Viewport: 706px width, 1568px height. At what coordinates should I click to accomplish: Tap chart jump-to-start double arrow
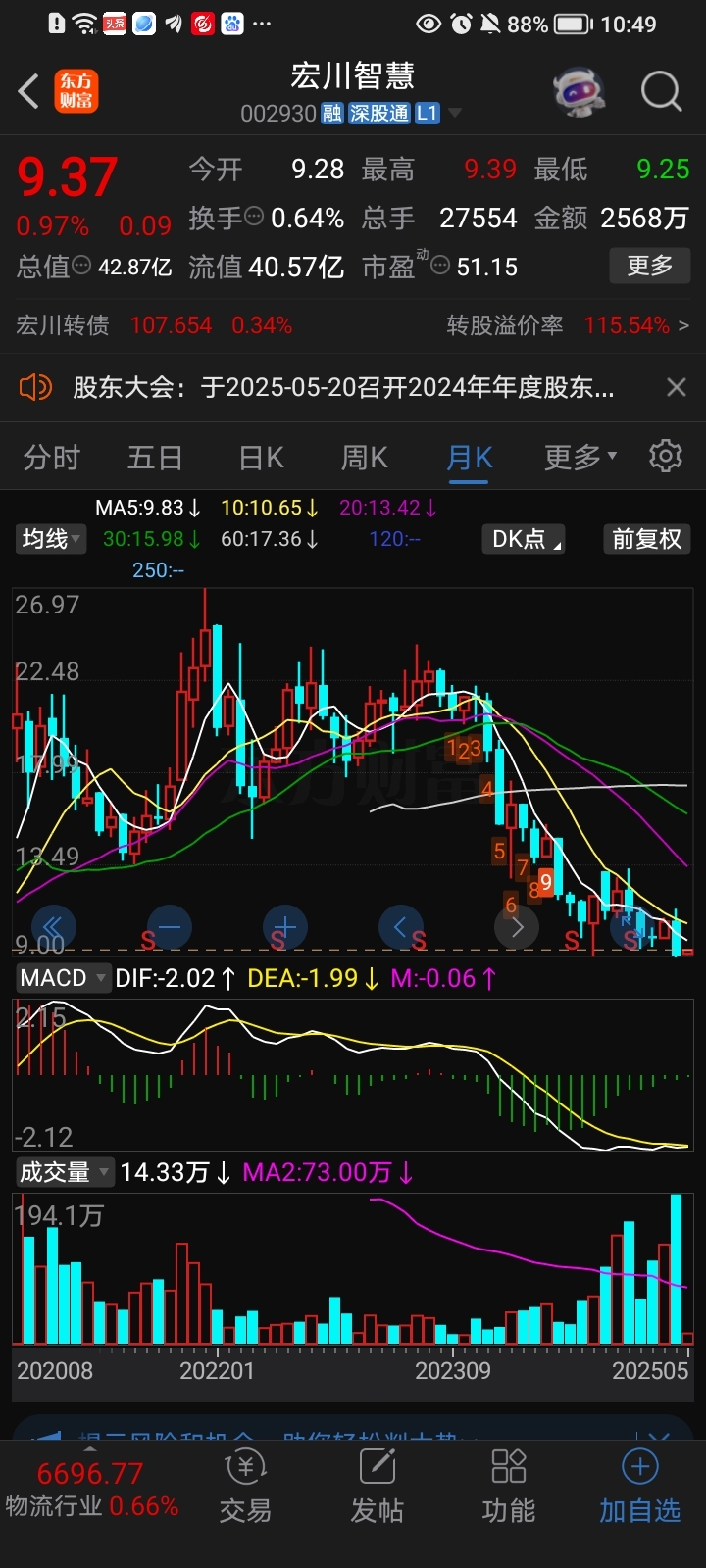point(53,926)
